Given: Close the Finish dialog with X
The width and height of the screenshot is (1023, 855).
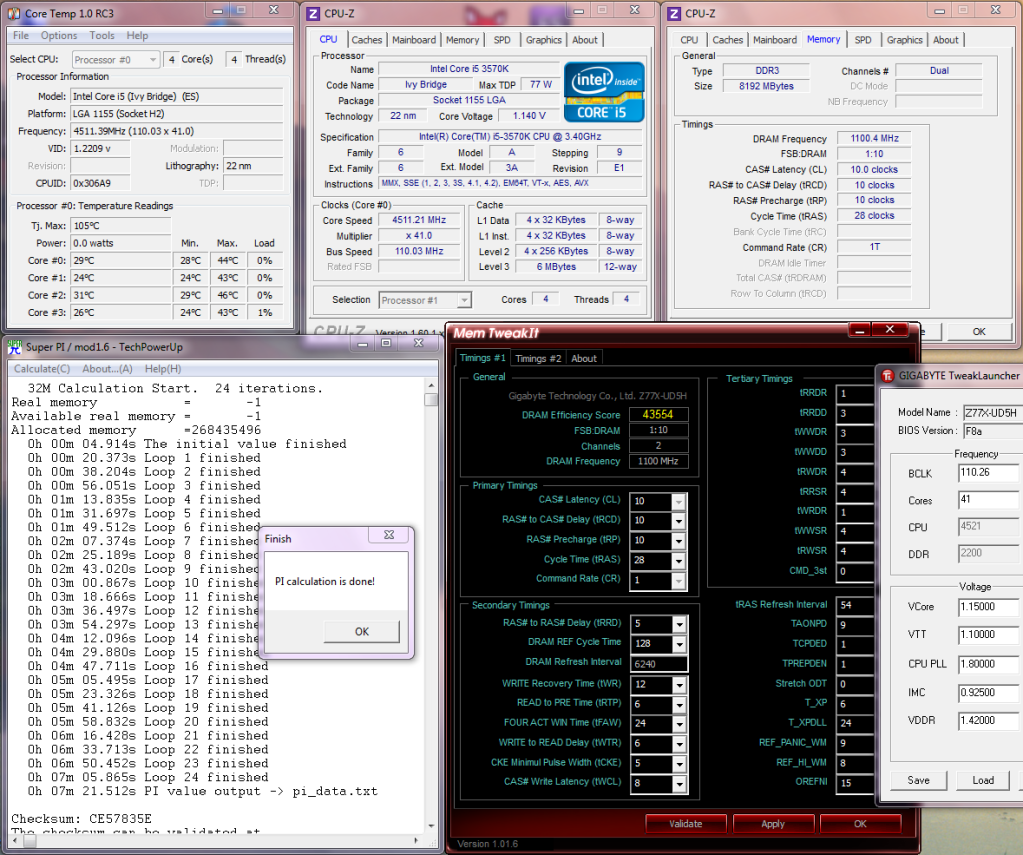Looking at the screenshot, I should [x=387, y=537].
